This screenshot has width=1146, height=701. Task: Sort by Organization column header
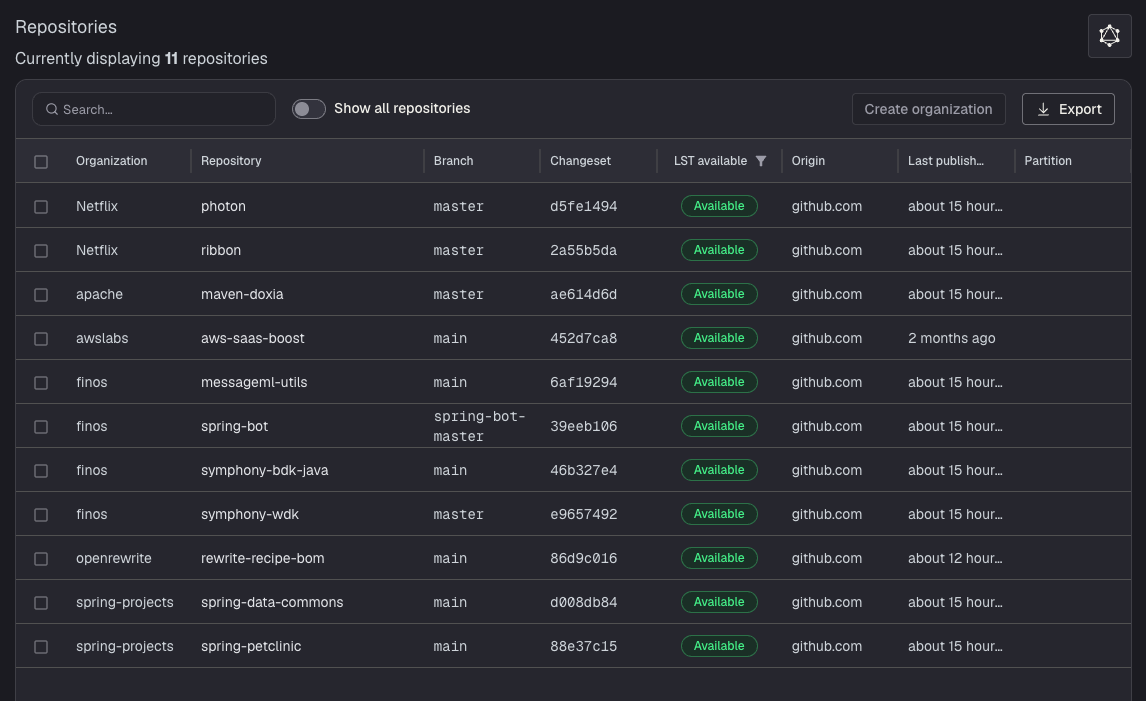coord(111,161)
